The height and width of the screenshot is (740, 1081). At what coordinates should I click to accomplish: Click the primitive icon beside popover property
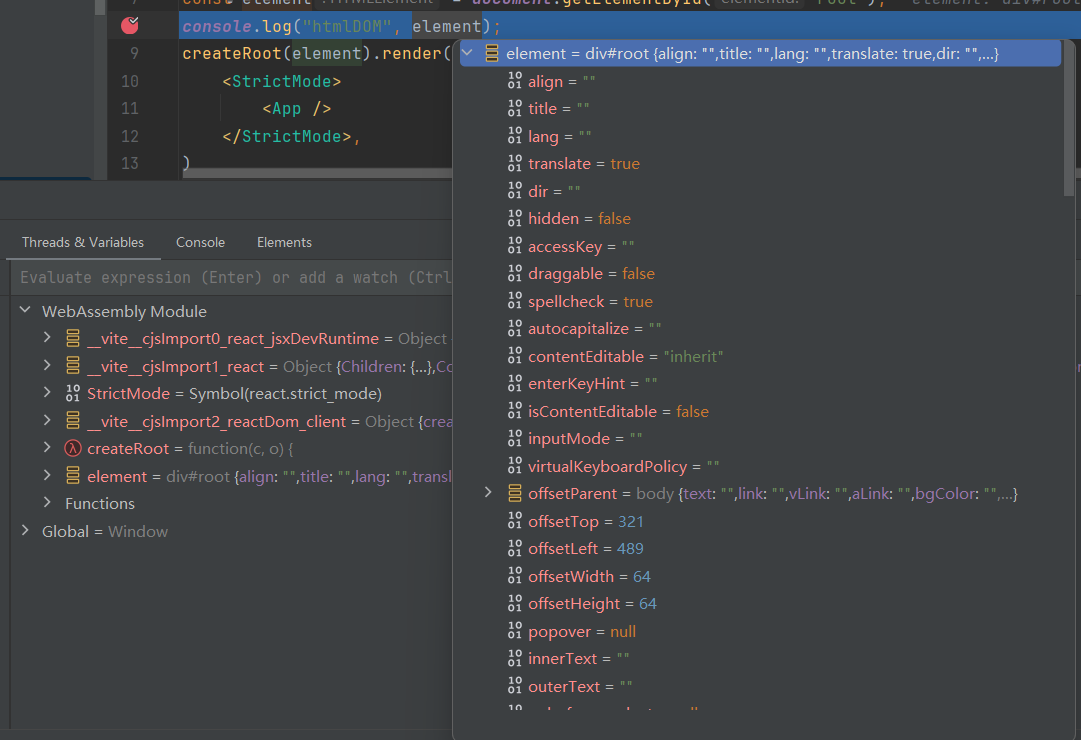[514, 631]
